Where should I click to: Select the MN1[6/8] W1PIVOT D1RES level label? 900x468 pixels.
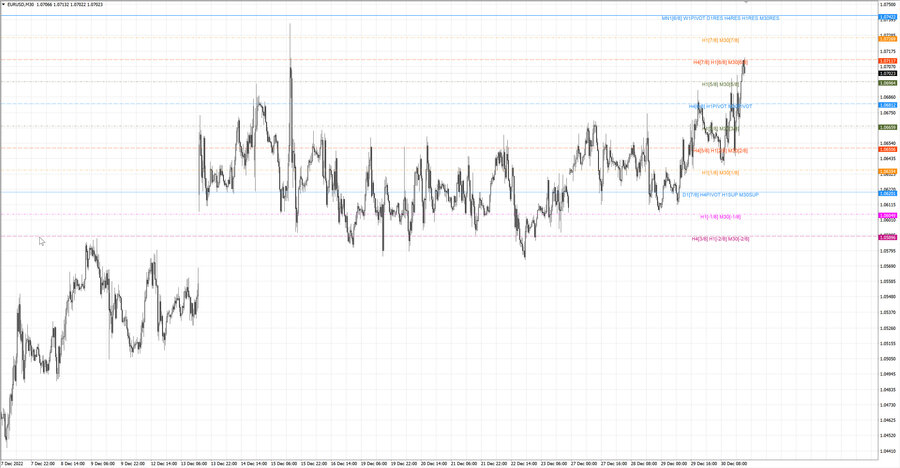(720, 18)
